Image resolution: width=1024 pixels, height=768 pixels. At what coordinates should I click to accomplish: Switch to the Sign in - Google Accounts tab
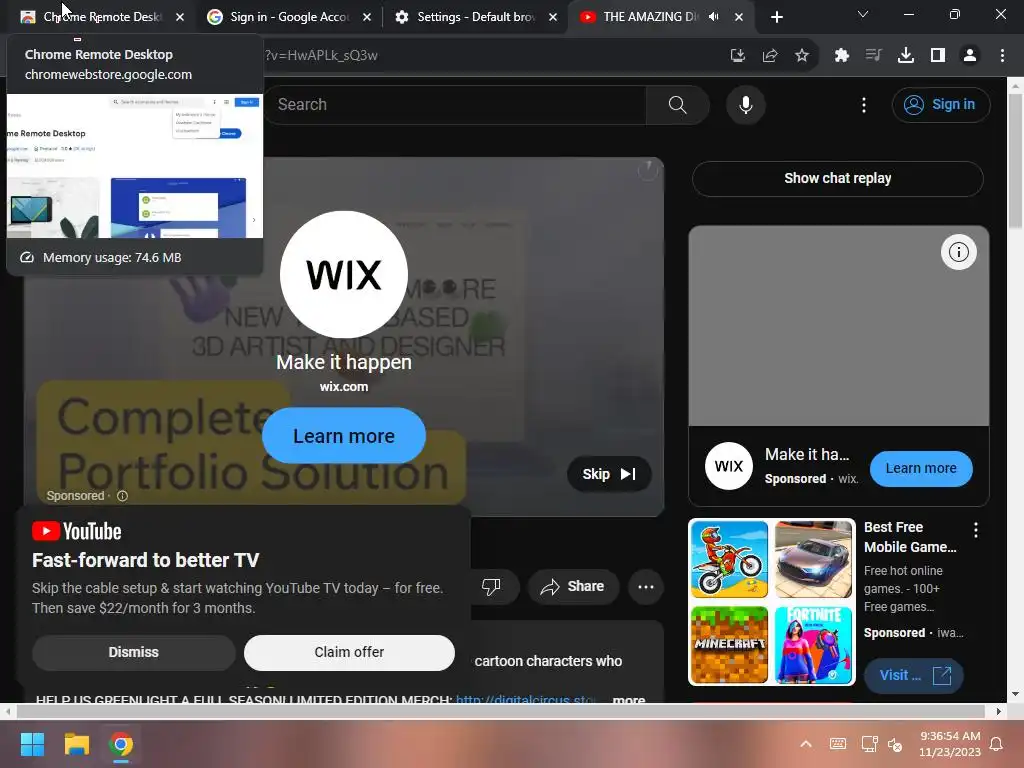coord(287,17)
